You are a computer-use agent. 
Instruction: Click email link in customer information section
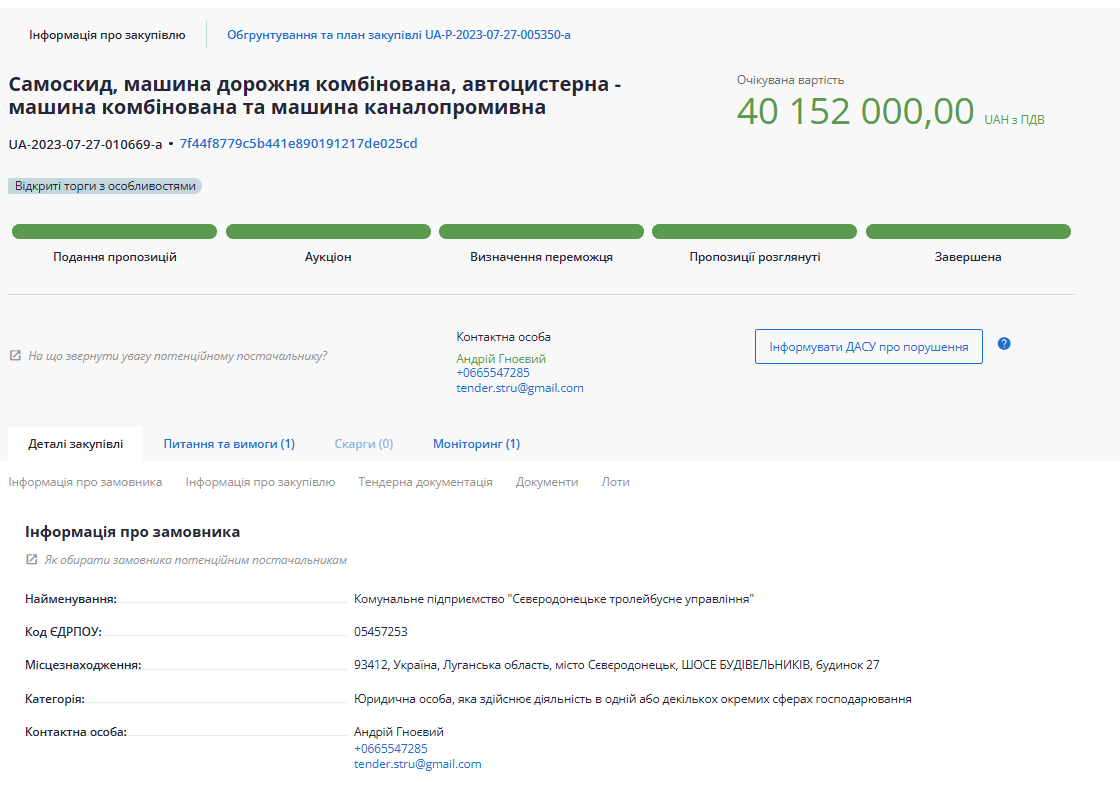[x=417, y=764]
